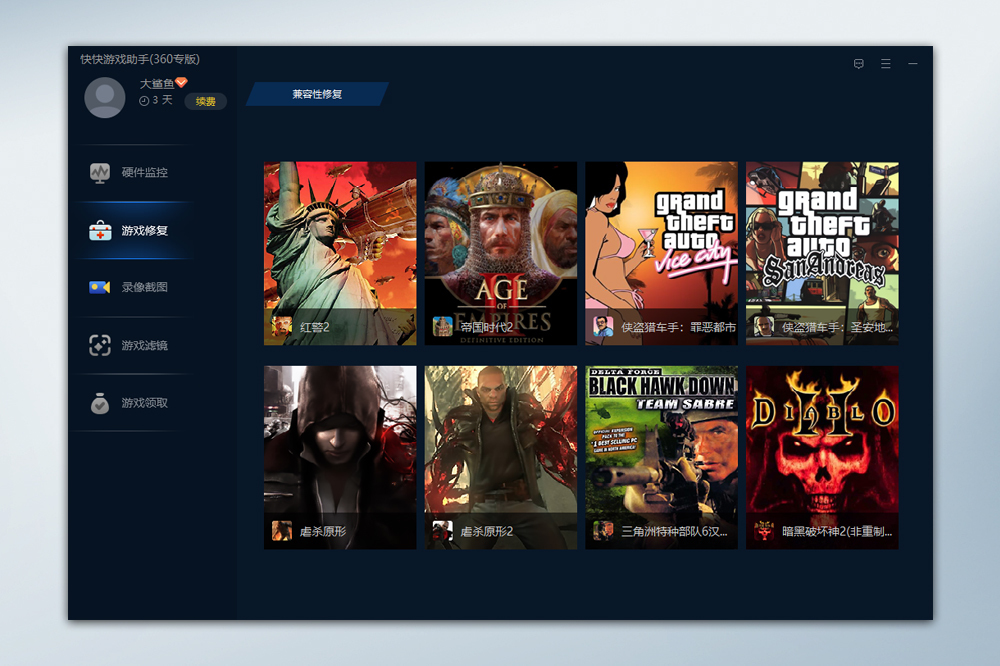Select the Black Hawk Down 三角洲特种部队 cover
Screen dimensions: 1000x666
pyautogui.click(x=661, y=455)
